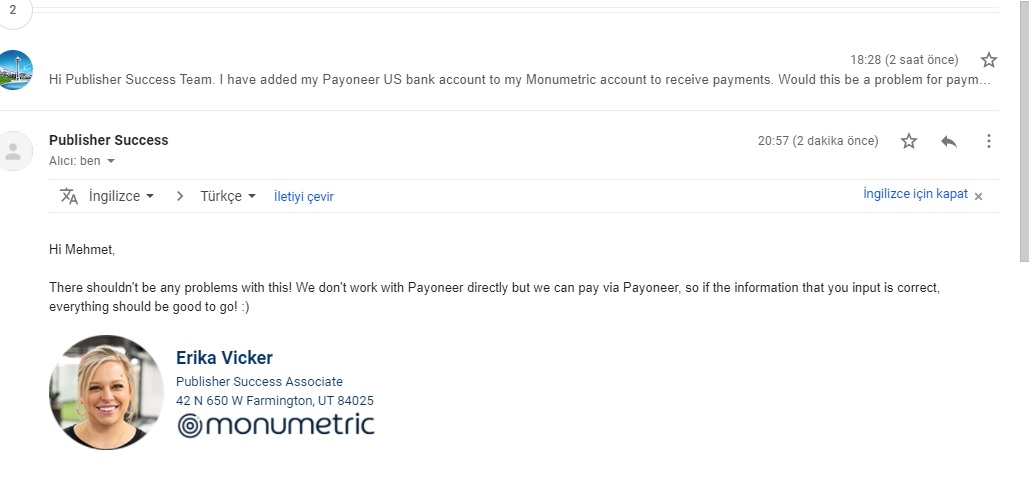Reply using the arrow icon

click(x=948, y=140)
